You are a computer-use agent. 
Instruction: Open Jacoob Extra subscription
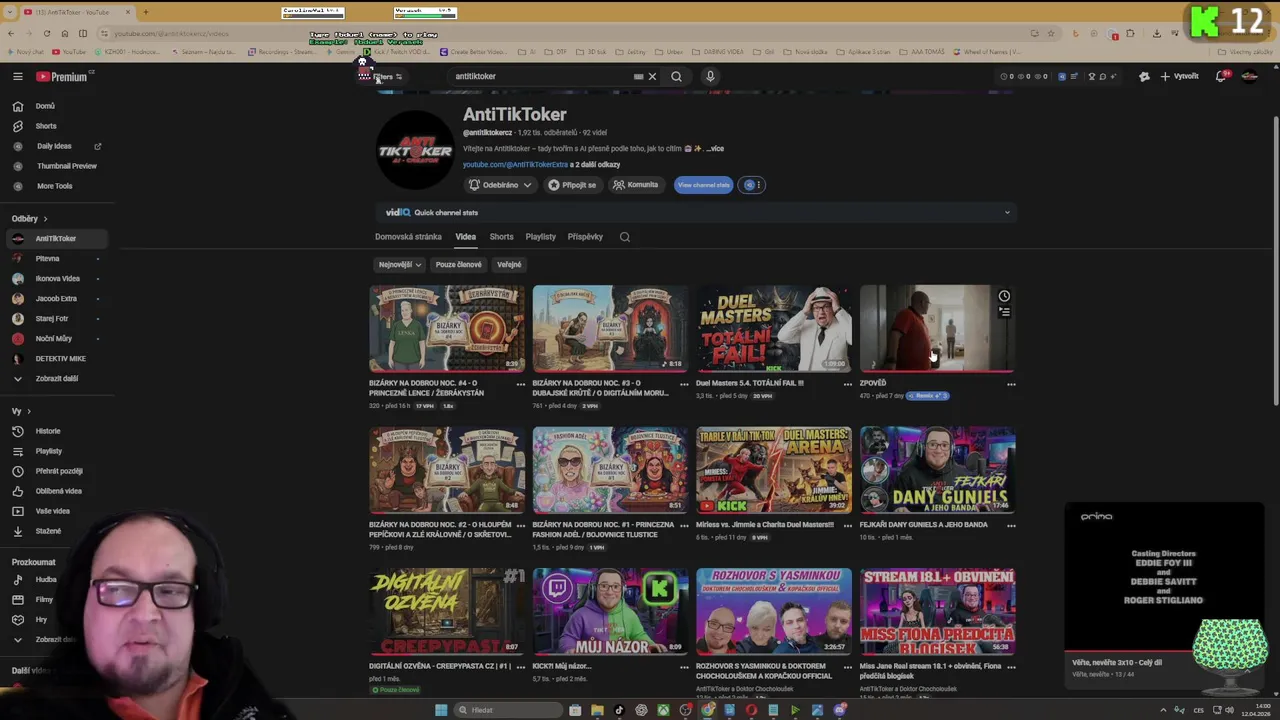(56, 298)
